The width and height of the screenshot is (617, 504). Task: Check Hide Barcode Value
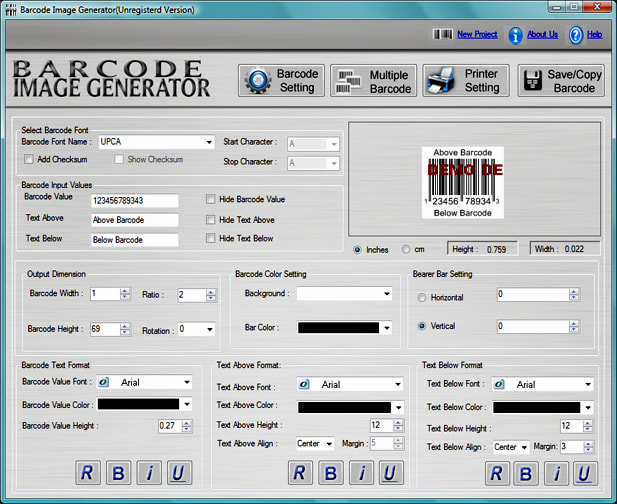211,199
